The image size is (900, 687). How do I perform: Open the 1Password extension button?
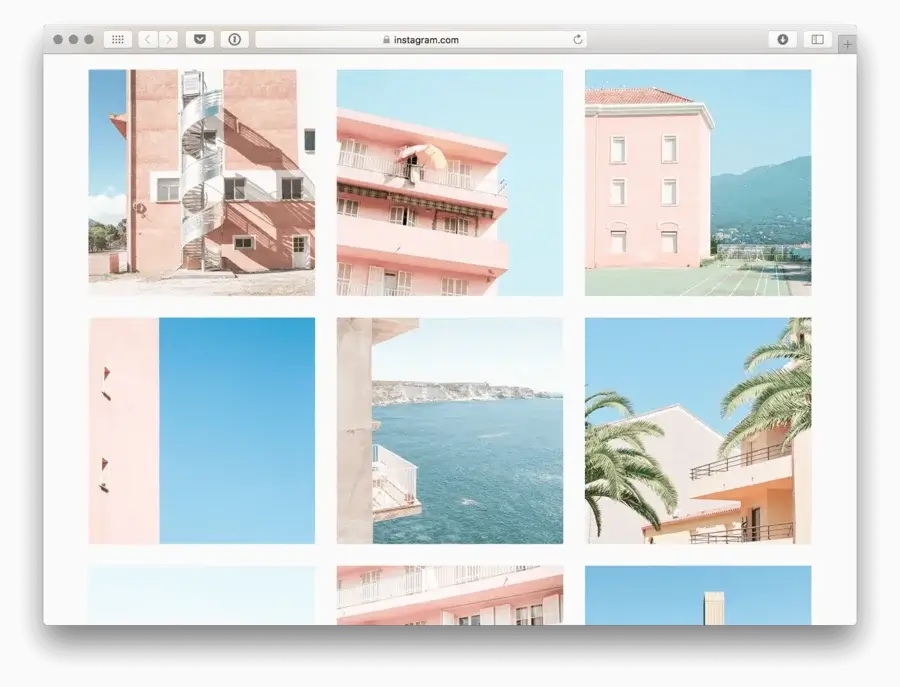pyautogui.click(x=234, y=40)
